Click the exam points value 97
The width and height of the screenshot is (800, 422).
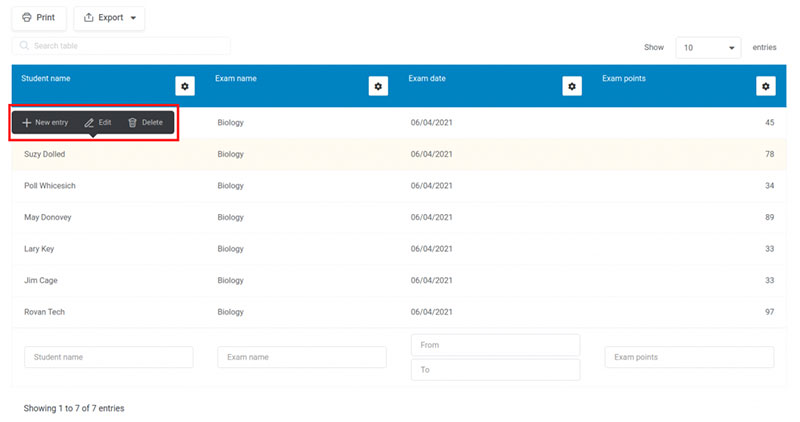[x=769, y=312]
